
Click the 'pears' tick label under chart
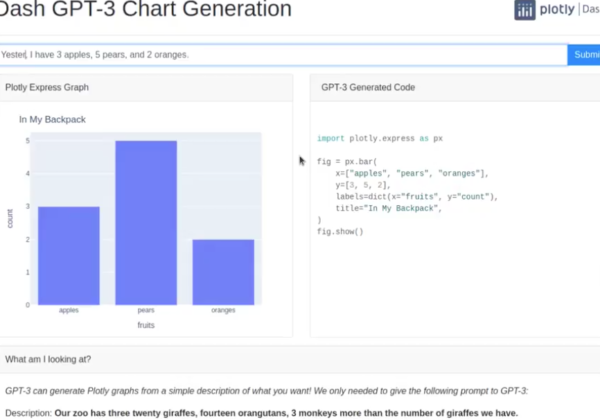click(x=146, y=310)
